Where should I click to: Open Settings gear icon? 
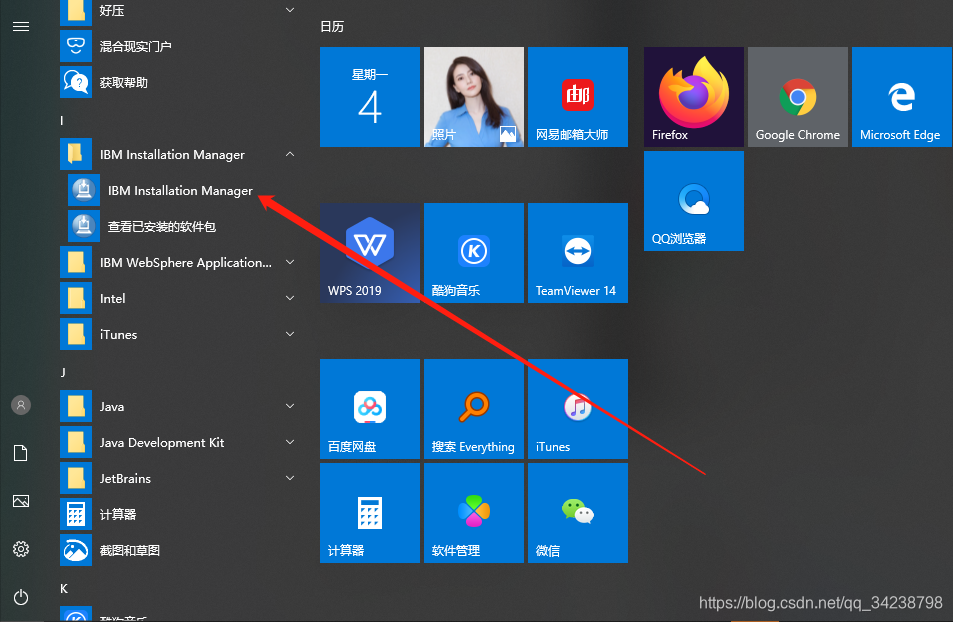click(21, 549)
